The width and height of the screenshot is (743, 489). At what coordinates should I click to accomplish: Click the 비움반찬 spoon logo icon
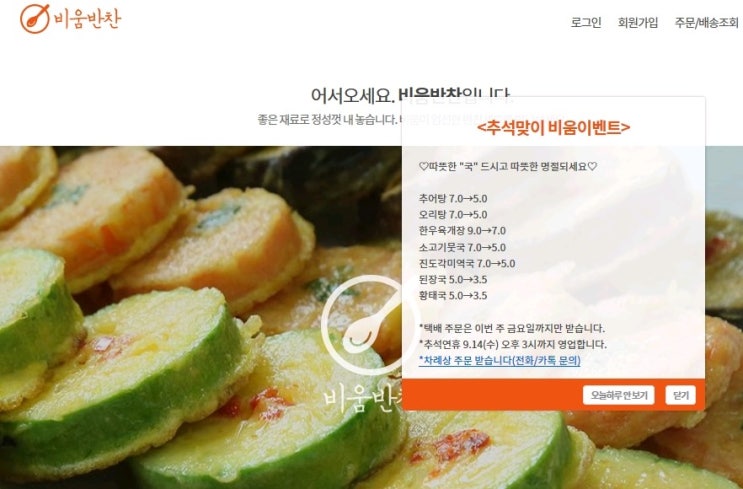click(35, 18)
